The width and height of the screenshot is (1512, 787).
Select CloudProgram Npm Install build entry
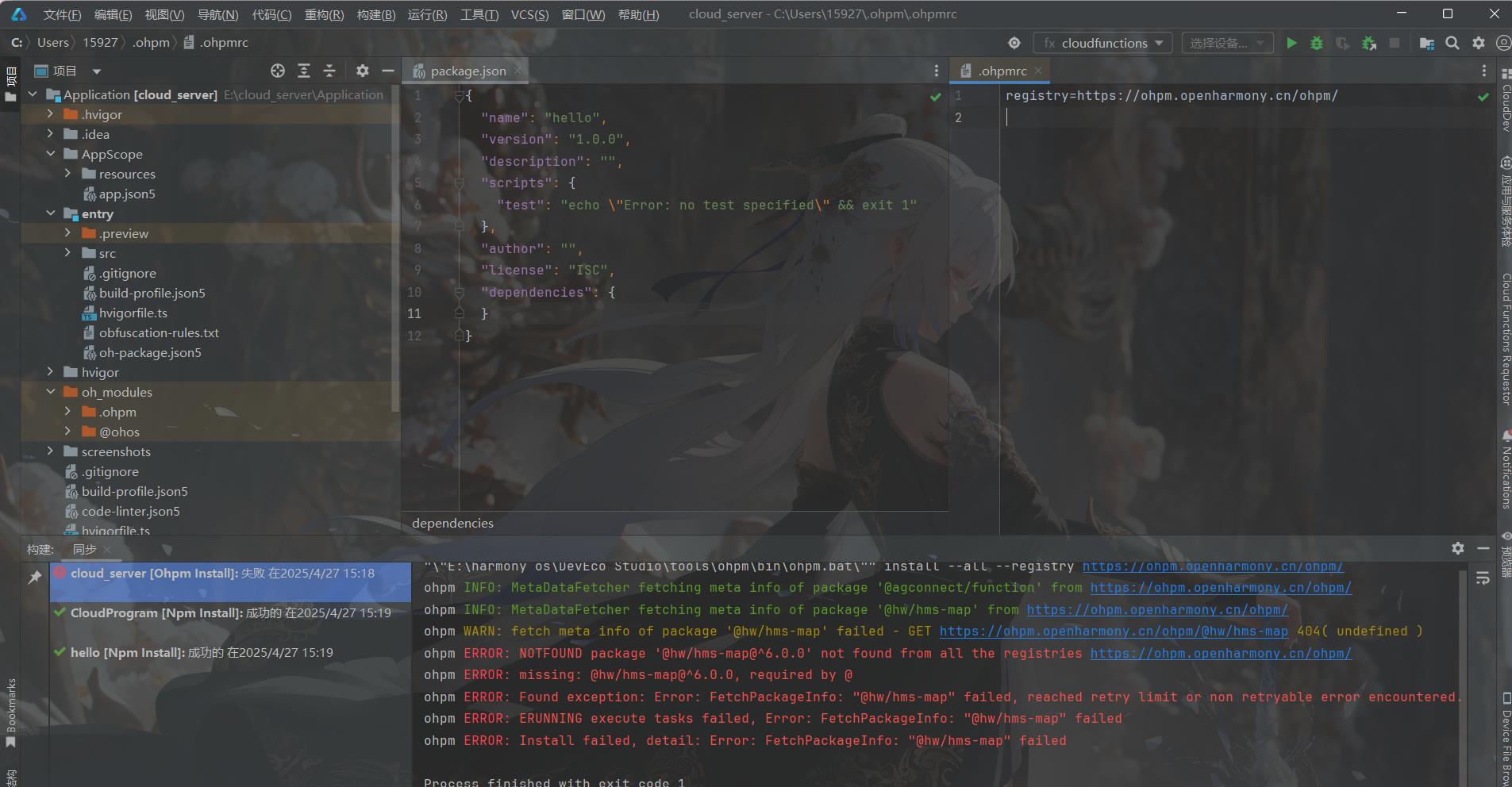click(x=230, y=613)
